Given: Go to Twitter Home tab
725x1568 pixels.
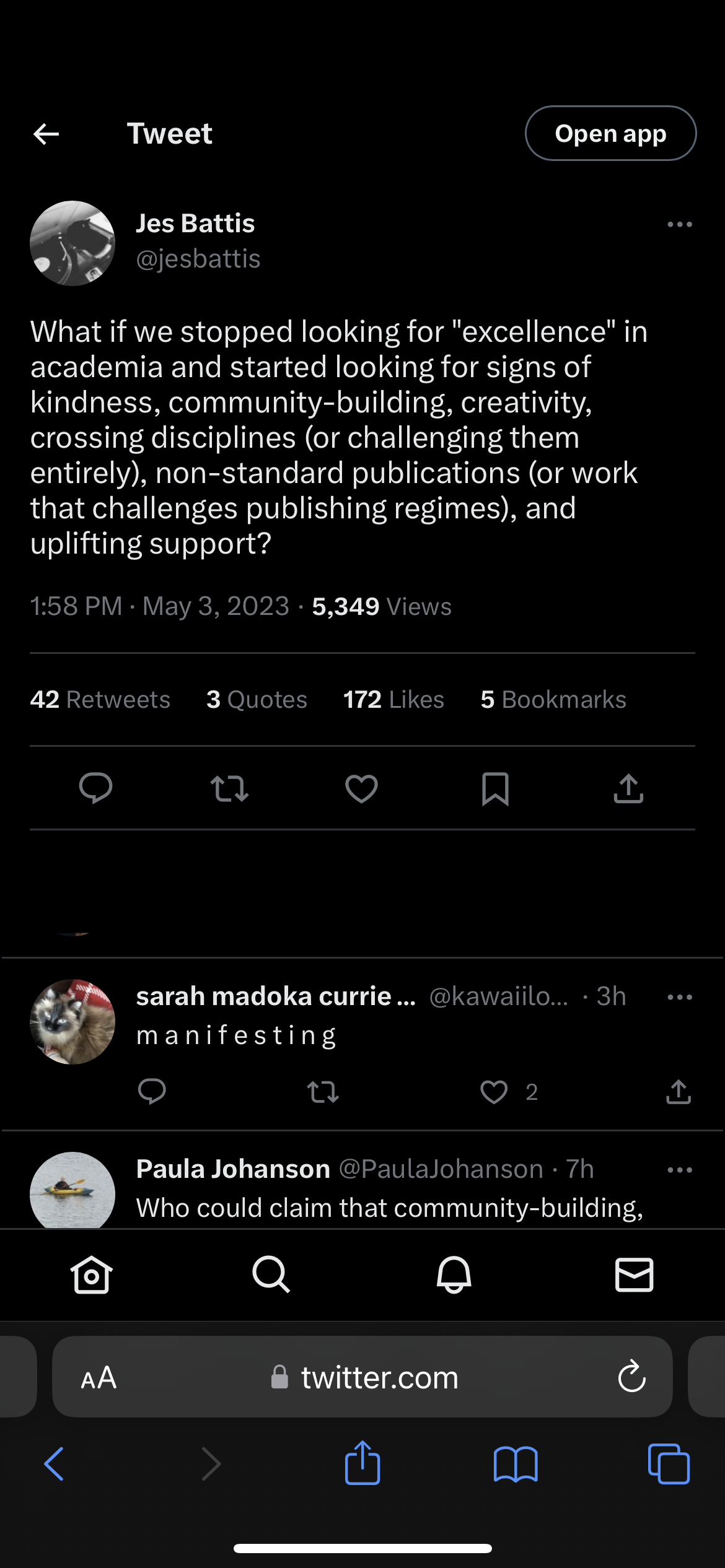Looking at the screenshot, I should point(91,1274).
